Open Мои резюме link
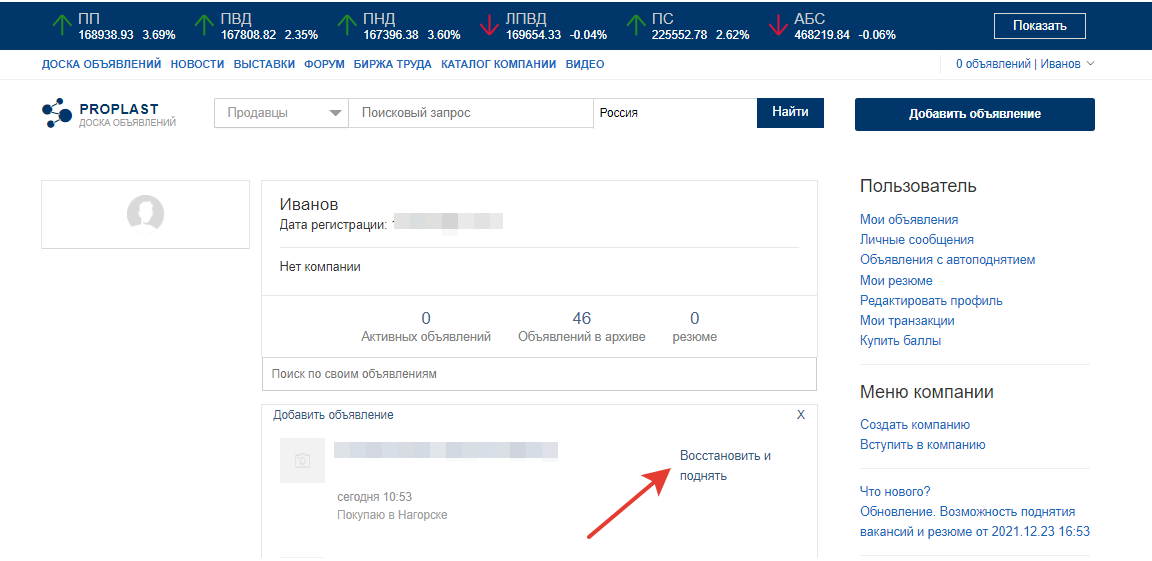 pyautogui.click(x=896, y=280)
